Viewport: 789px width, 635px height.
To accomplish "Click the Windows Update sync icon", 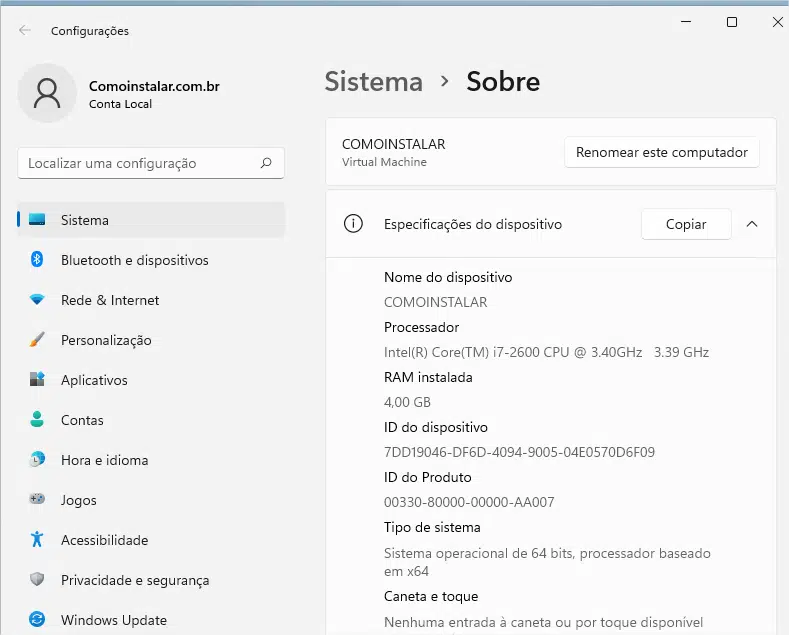I will point(37,619).
